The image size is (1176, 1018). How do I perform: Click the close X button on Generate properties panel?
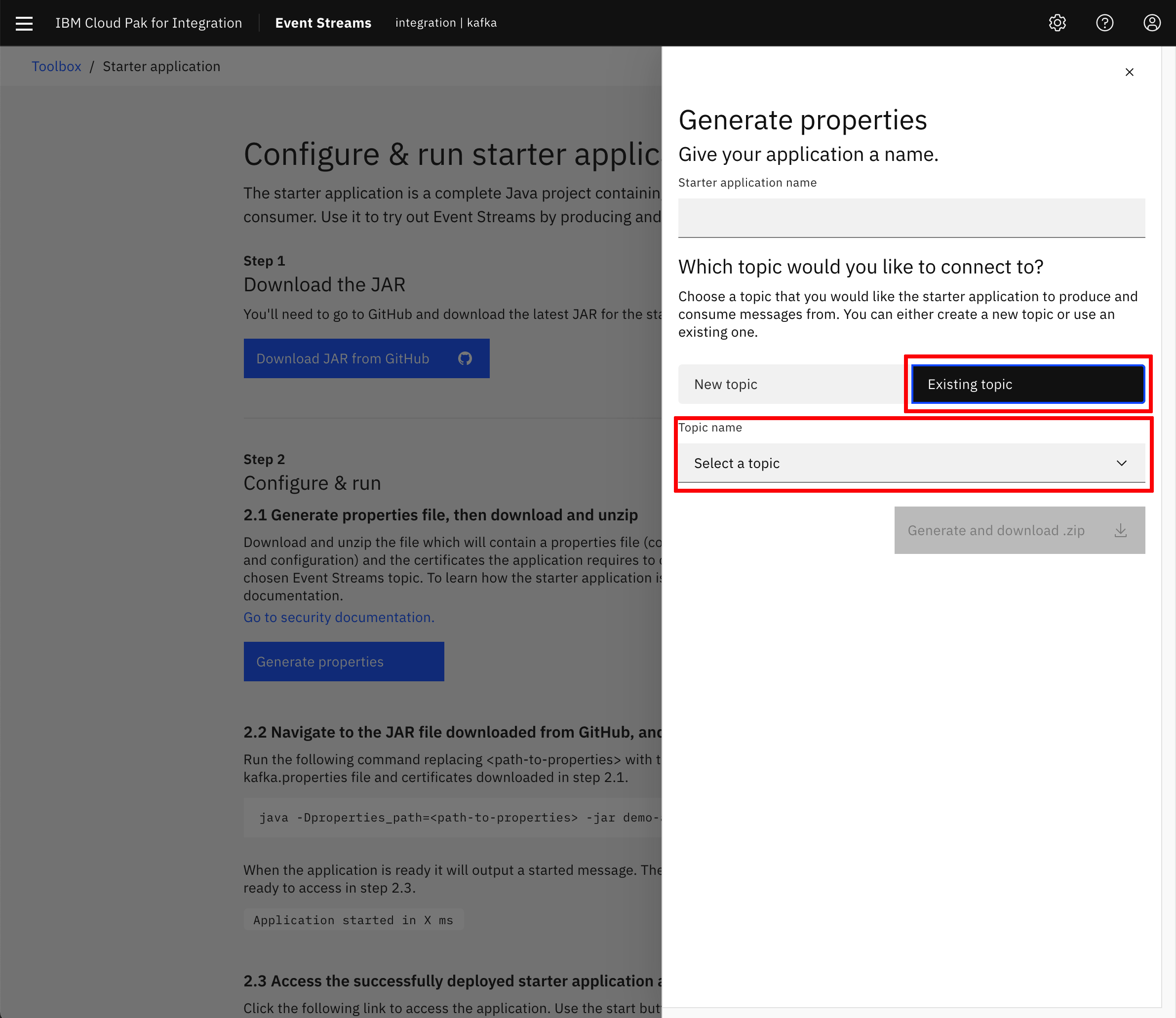[x=1129, y=71]
